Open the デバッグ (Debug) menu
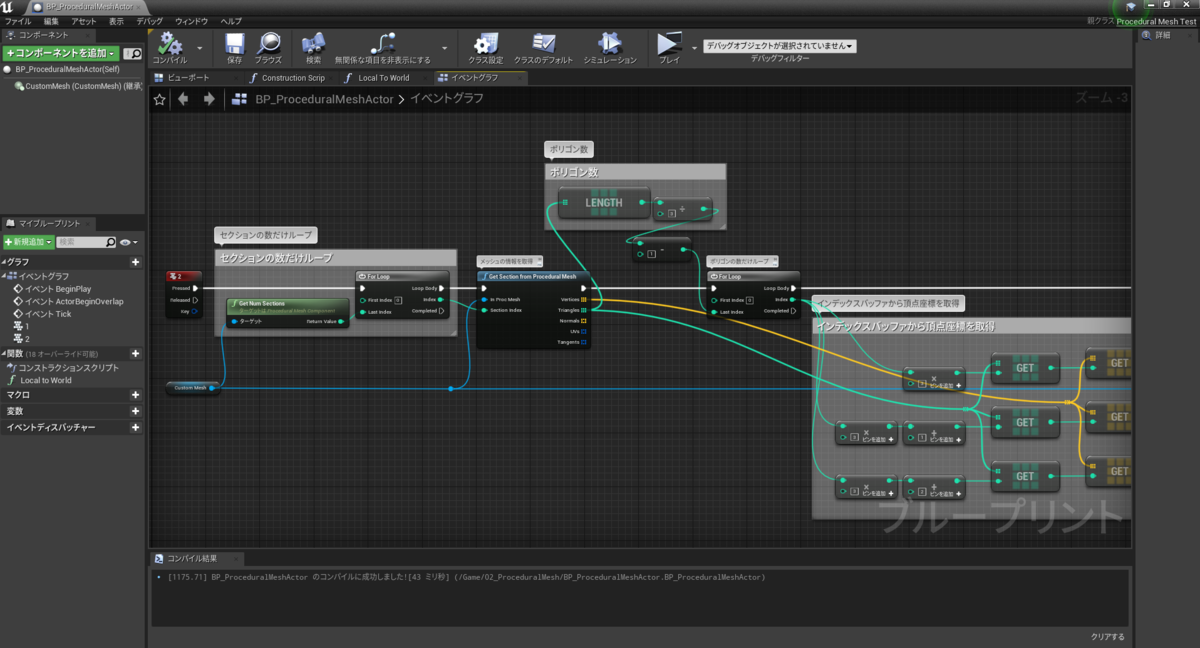The width and height of the screenshot is (1200, 648). tap(150, 21)
